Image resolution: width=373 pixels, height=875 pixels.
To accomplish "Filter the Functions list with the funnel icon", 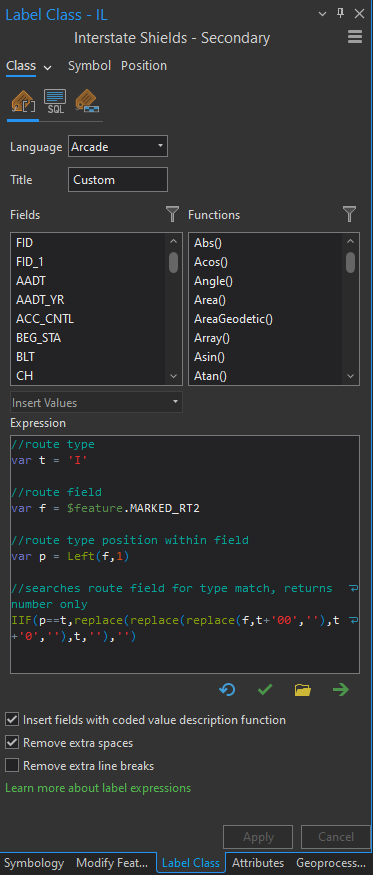I will (350, 214).
